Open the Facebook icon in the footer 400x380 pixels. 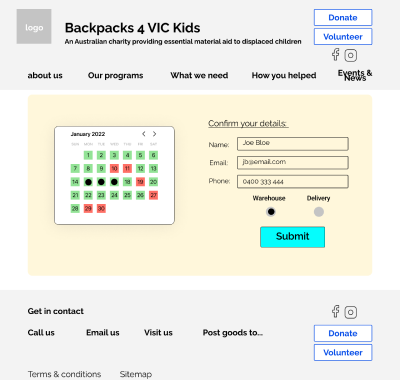pyautogui.click(x=336, y=311)
